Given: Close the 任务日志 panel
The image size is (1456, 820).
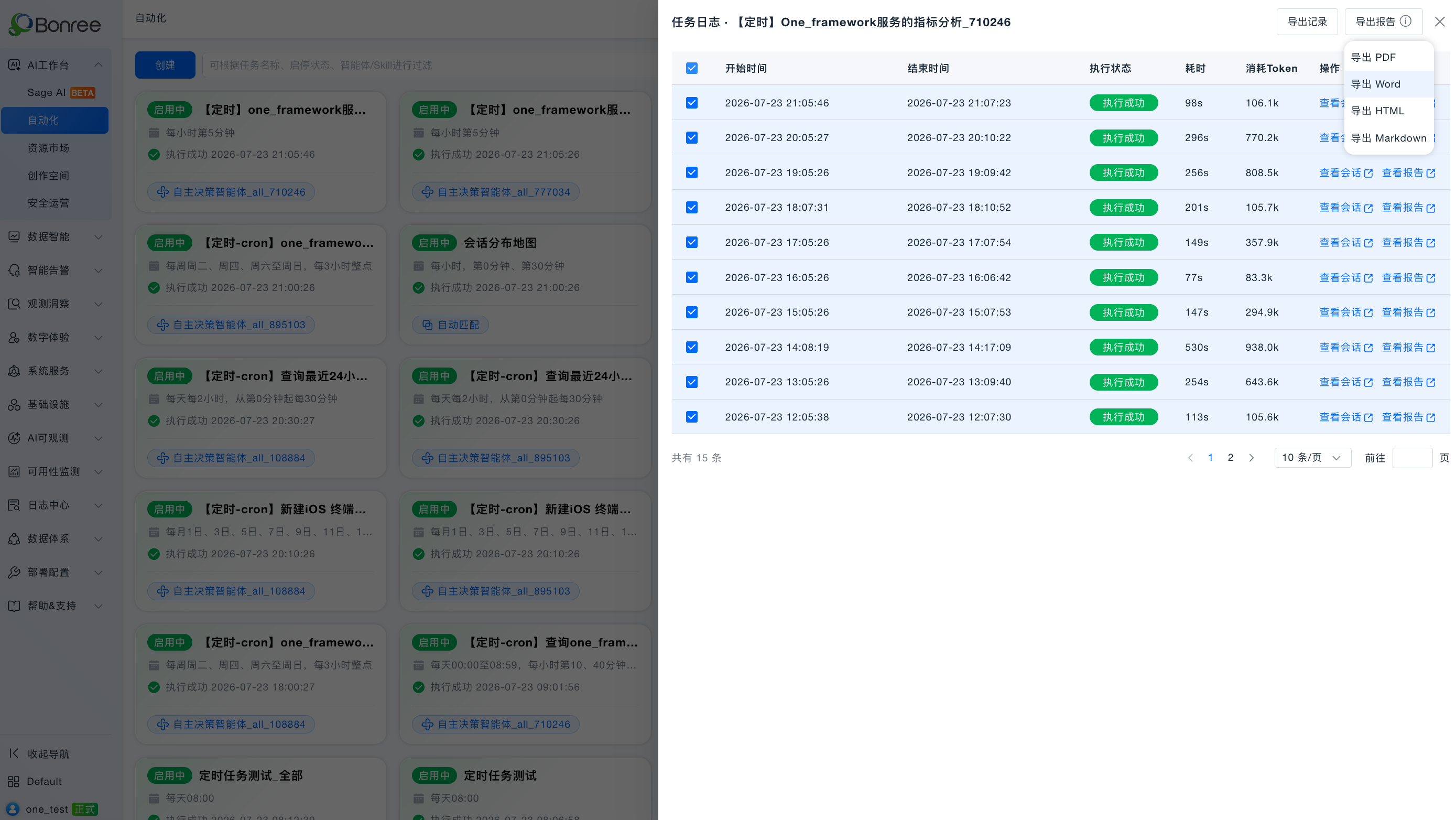Looking at the screenshot, I should coord(1440,21).
